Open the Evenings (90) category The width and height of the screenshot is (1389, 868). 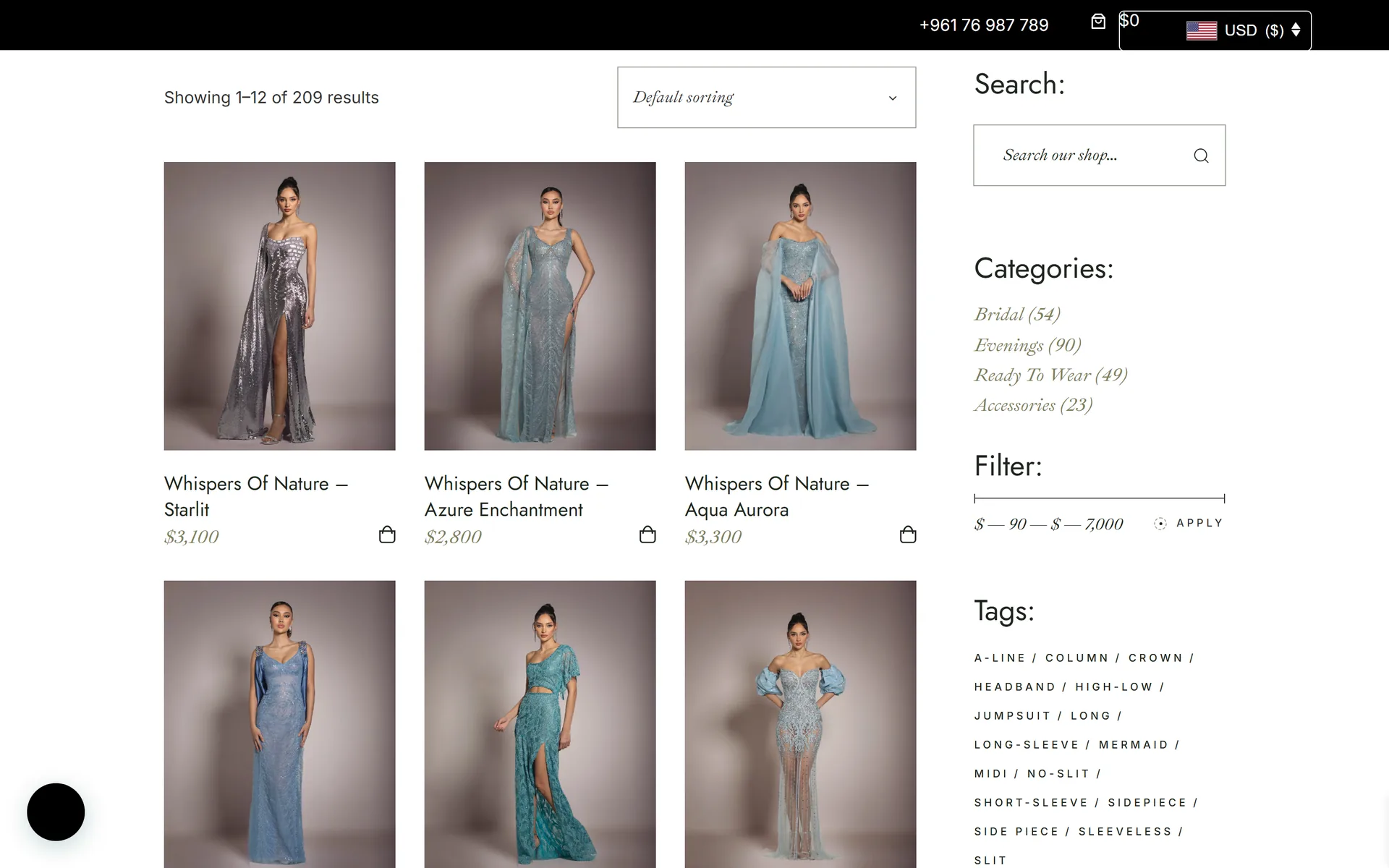point(1027,345)
